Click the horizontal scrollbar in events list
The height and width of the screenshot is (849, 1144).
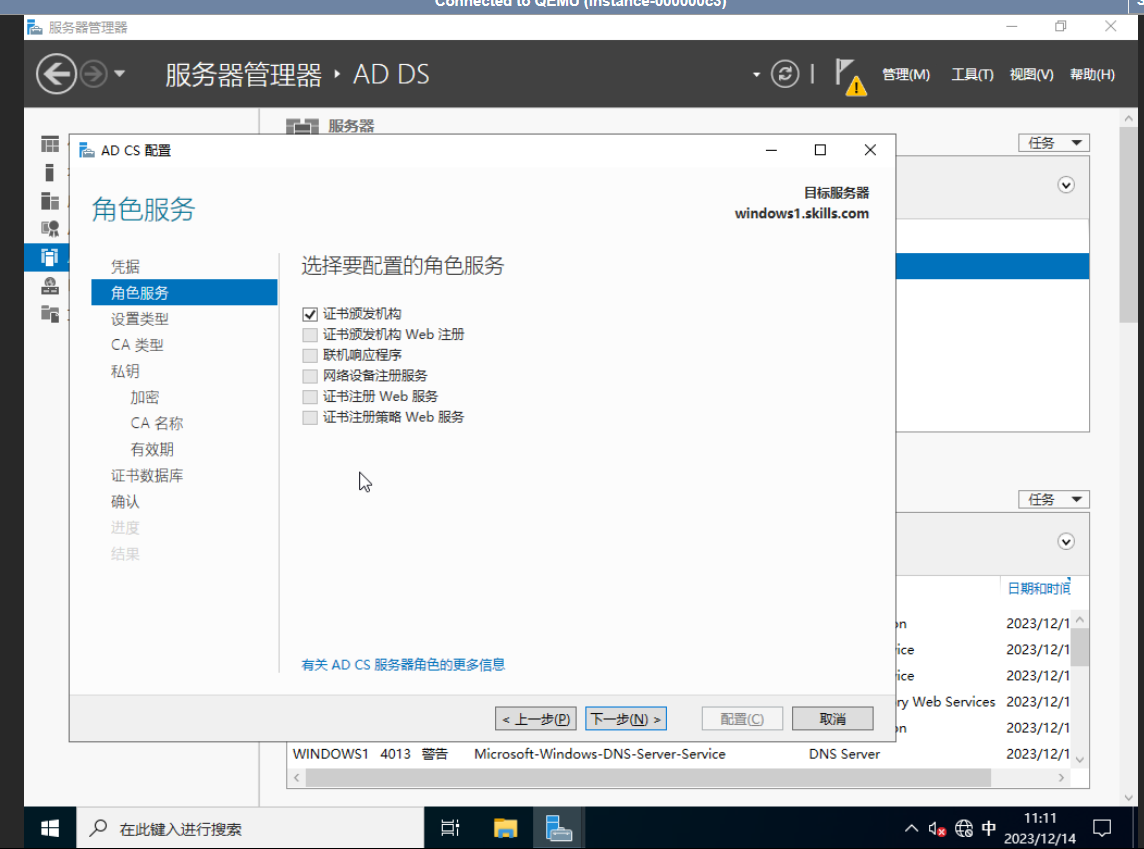point(640,777)
